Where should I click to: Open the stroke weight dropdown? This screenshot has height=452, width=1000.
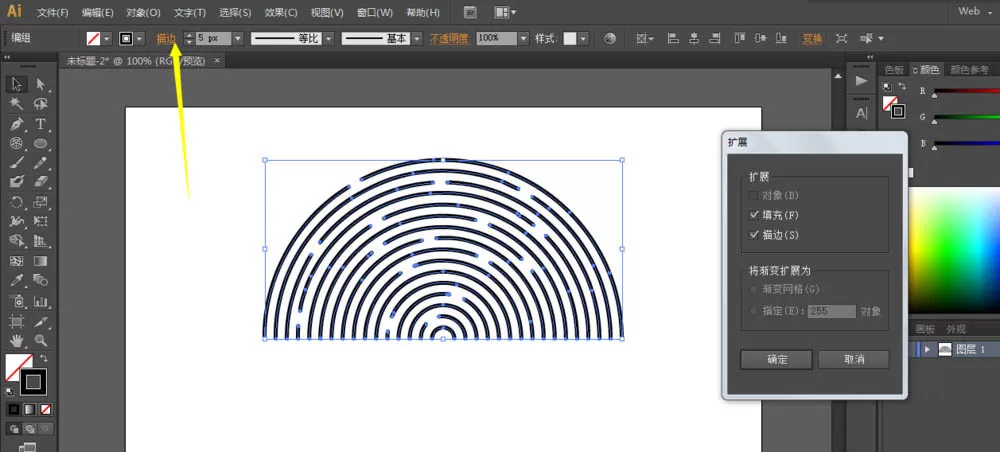(238, 39)
